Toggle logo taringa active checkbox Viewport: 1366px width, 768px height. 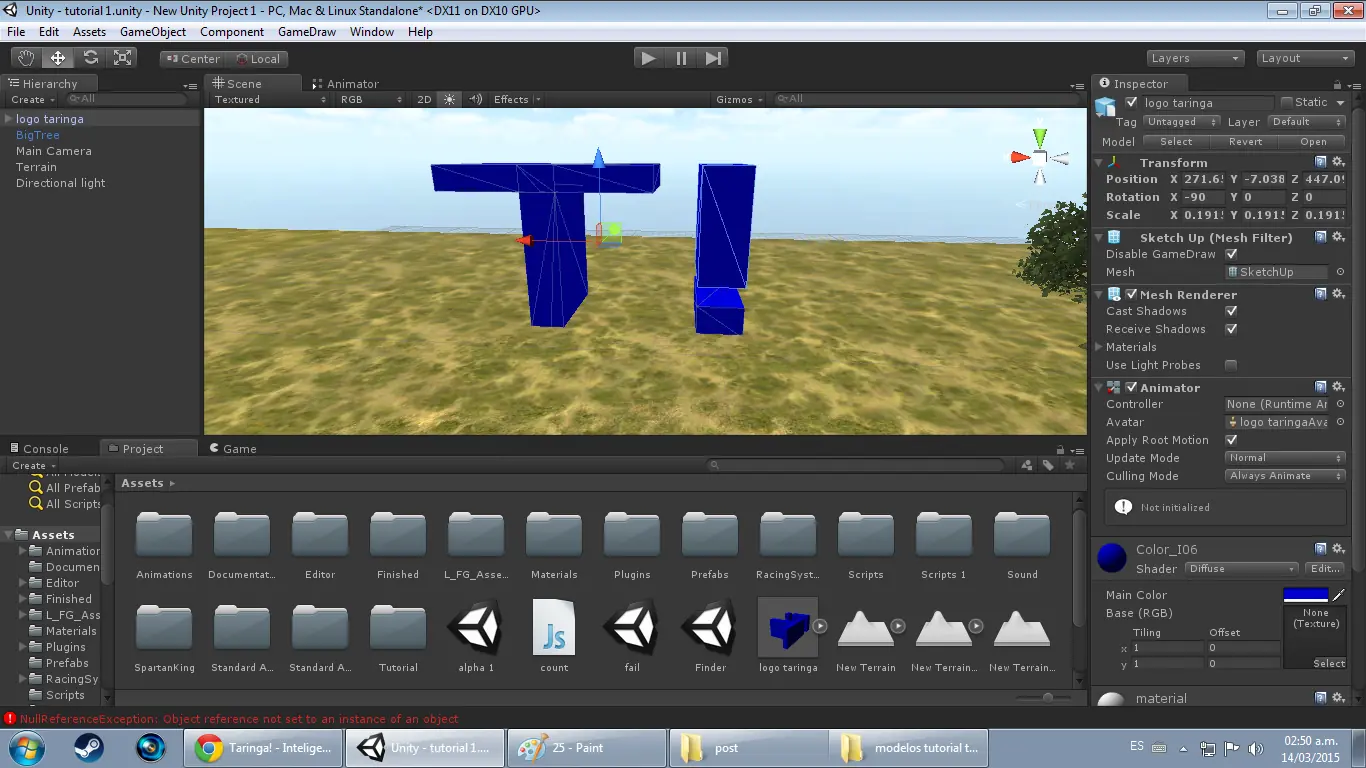point(1131,102)
